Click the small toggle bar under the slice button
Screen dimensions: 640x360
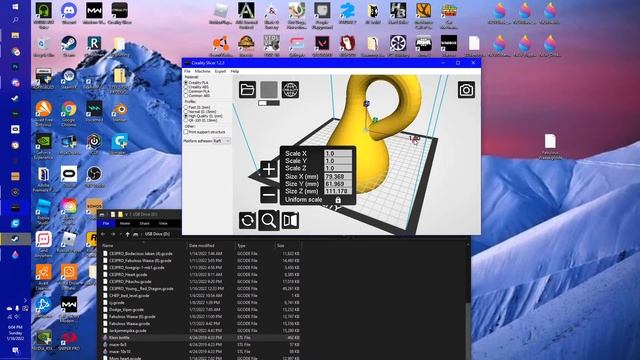(x=269, y=103)
